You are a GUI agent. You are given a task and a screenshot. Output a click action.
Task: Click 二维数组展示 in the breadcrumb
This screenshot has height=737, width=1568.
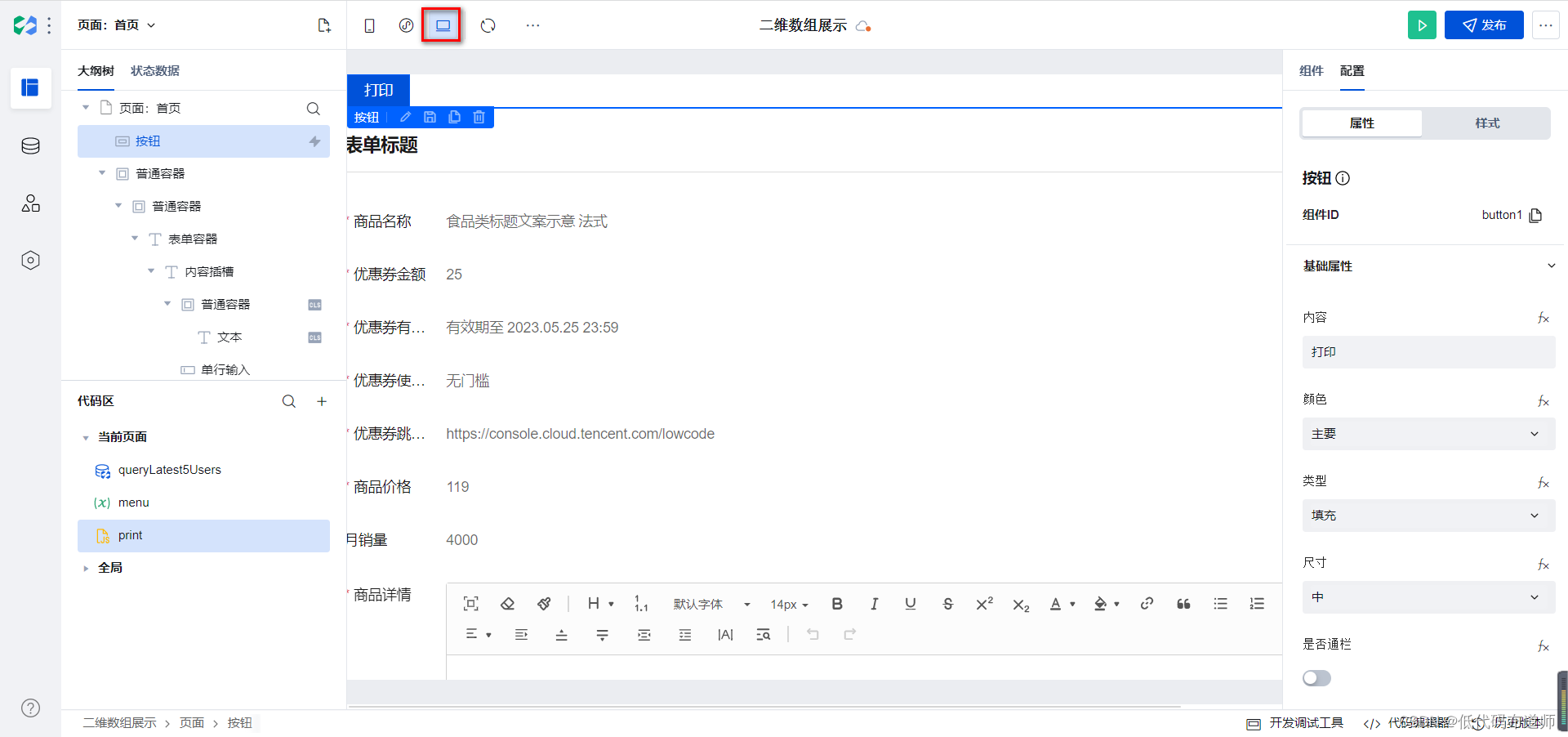pyautogui.click(x=119, y=723)
